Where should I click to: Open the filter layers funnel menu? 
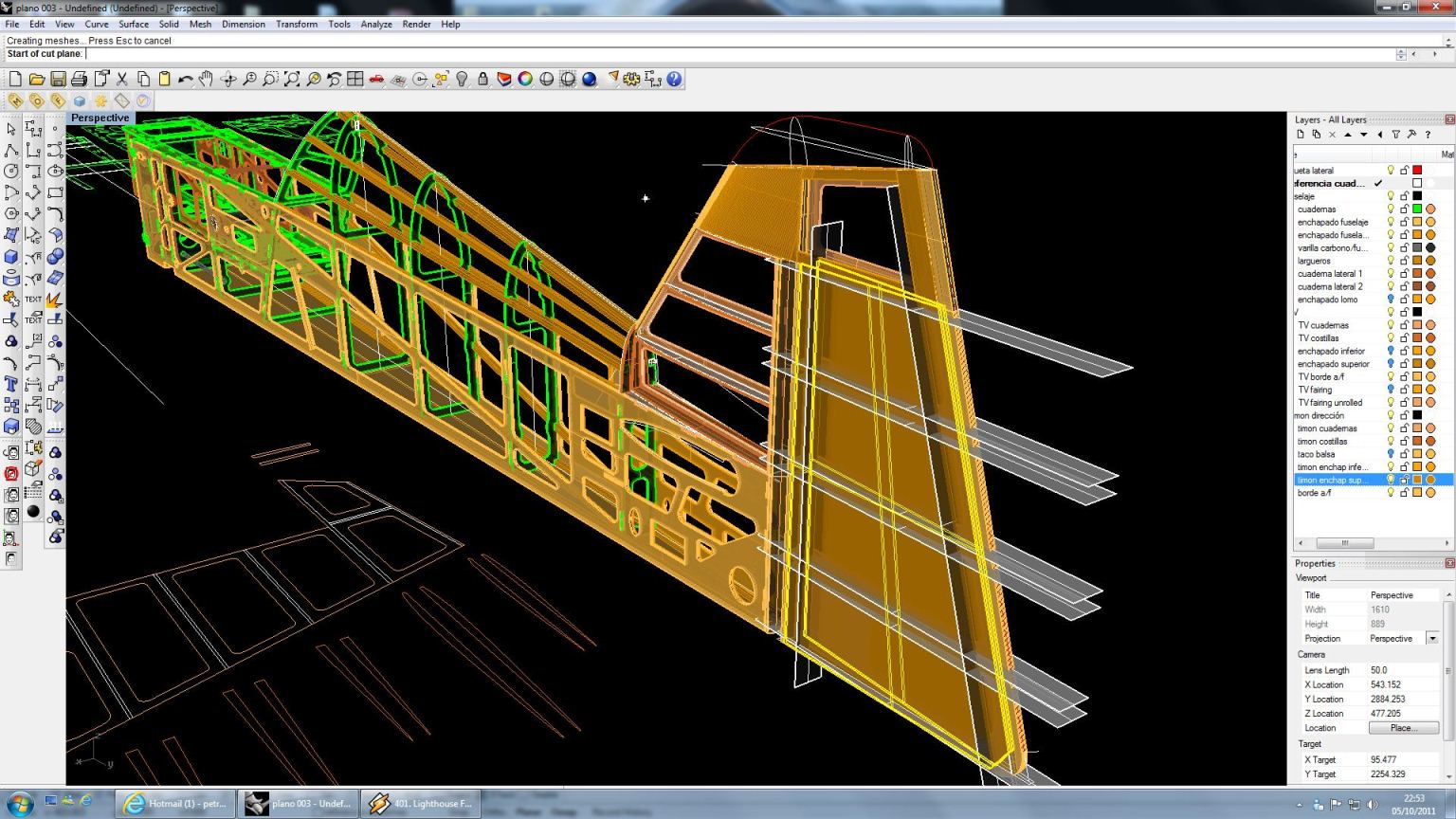[x=1395, y=135]
